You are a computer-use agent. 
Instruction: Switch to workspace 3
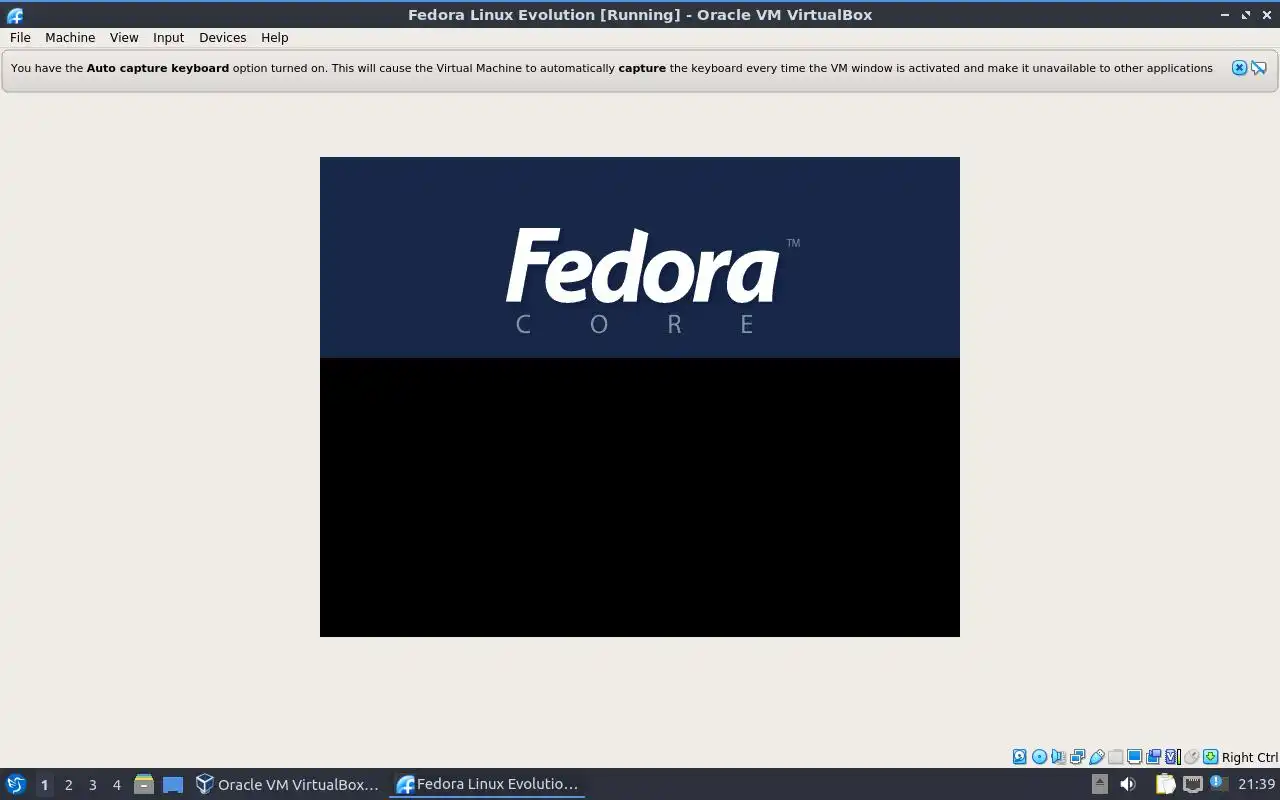pyautogui.click(x=92, y=785)
